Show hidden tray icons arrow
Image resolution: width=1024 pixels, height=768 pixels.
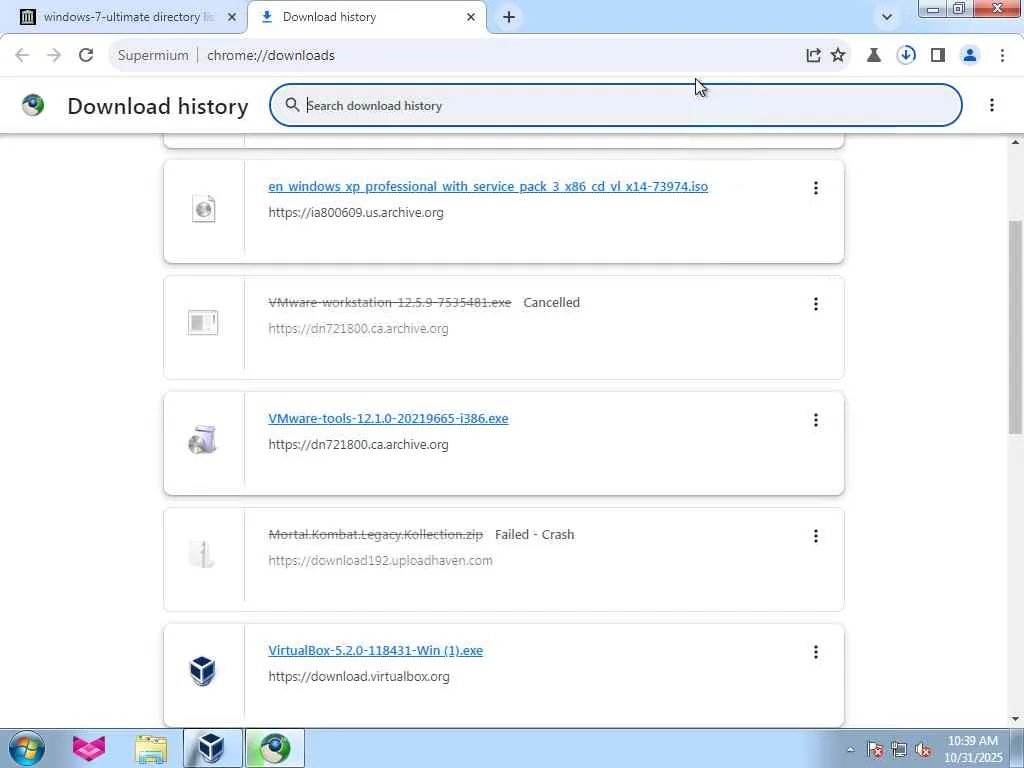coord(850,749)
